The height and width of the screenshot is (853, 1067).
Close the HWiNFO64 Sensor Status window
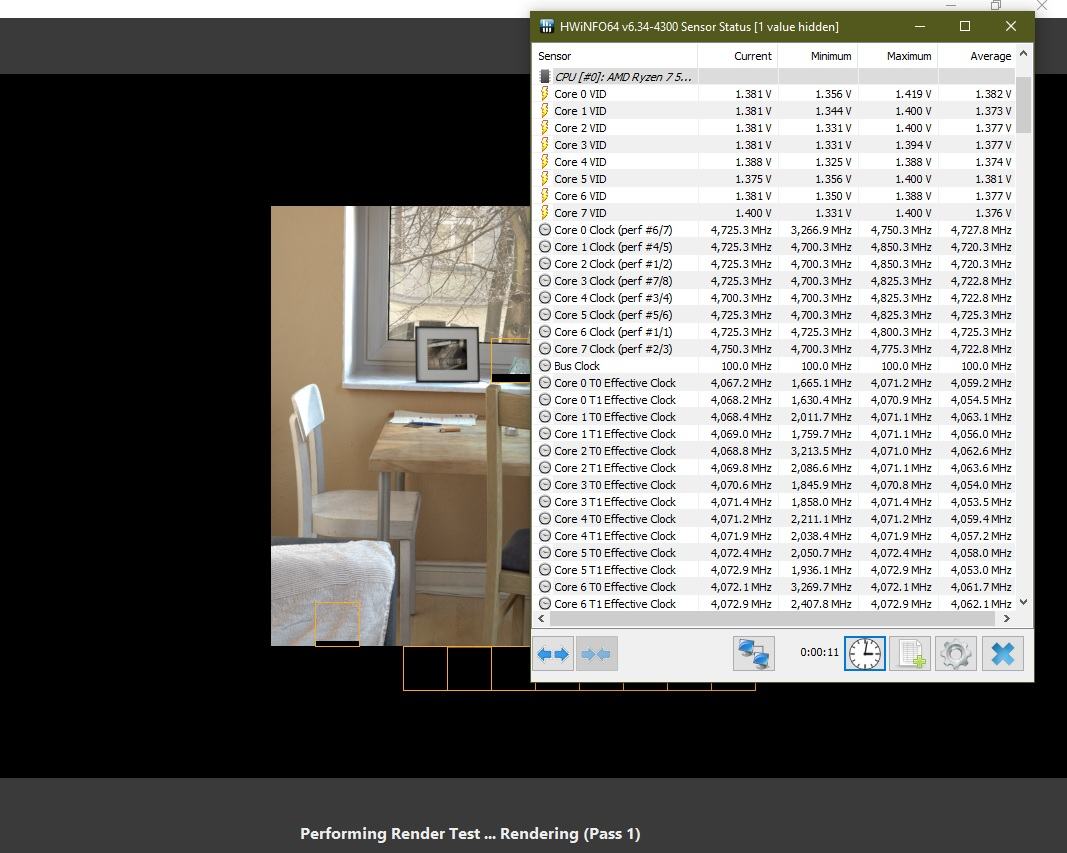coord(1011,26)
